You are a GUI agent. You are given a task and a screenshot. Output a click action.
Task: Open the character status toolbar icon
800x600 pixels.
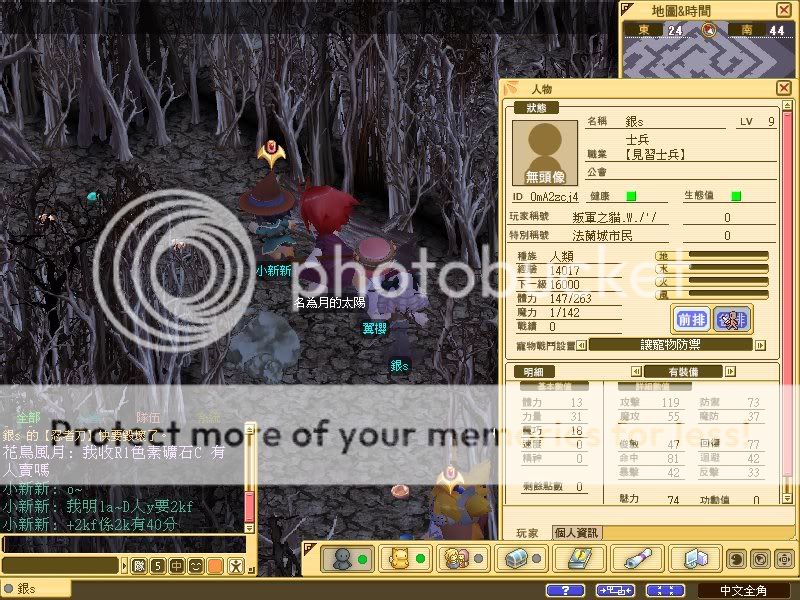[342, 557]
